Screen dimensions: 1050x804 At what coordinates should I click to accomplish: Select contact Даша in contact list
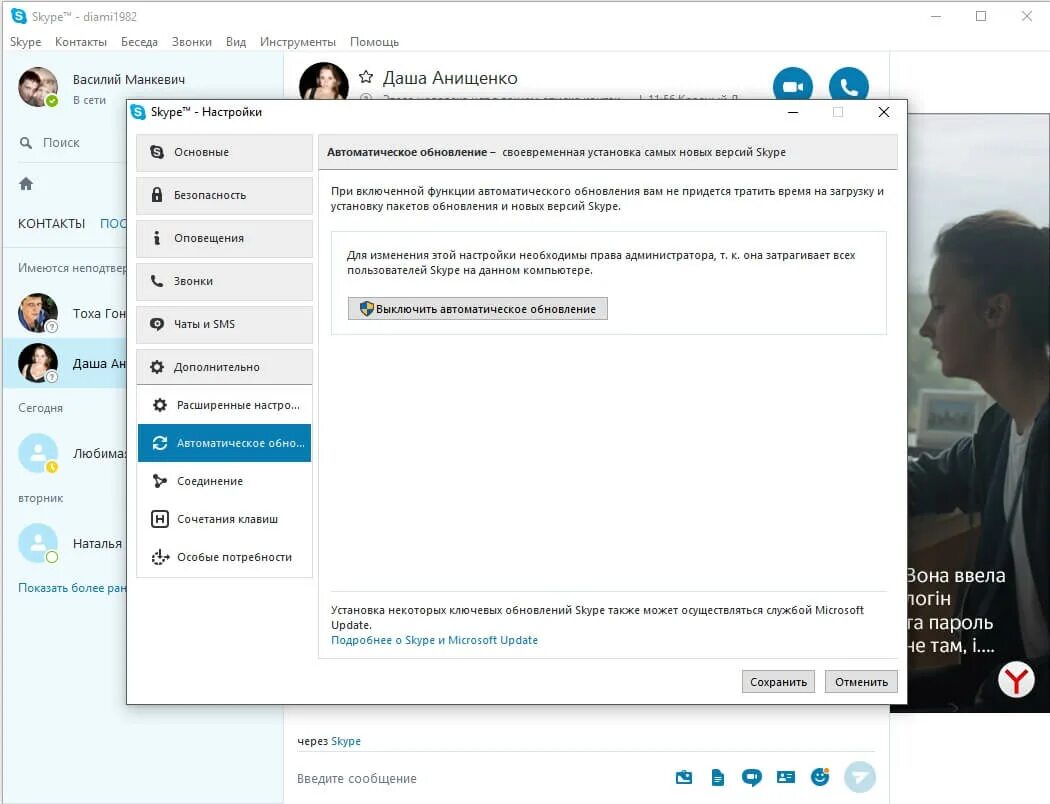[66, 364]
